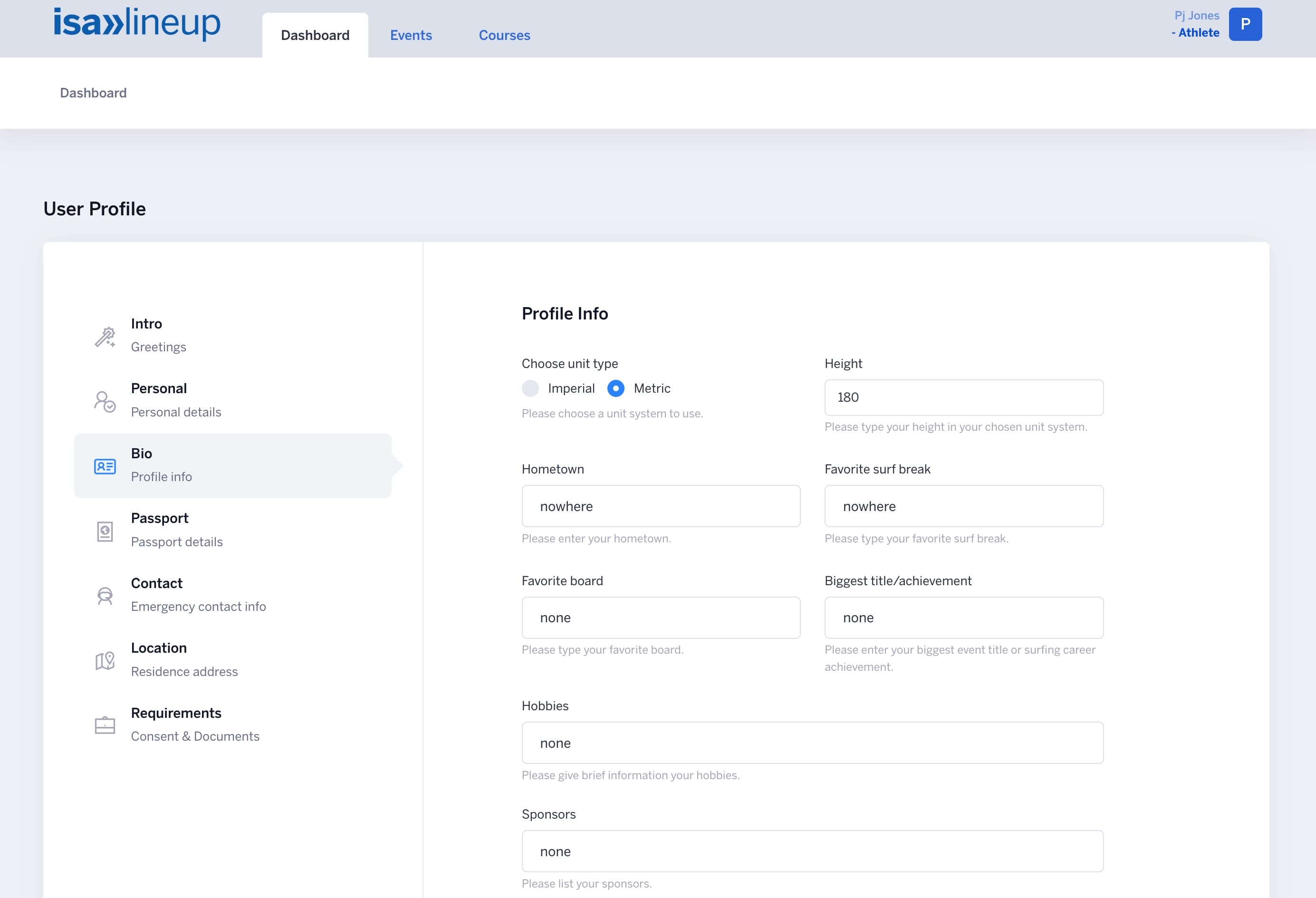Click the Location map pin icon
The height and width of the screenshot is (898, 1316).
(x=105, y=661)
